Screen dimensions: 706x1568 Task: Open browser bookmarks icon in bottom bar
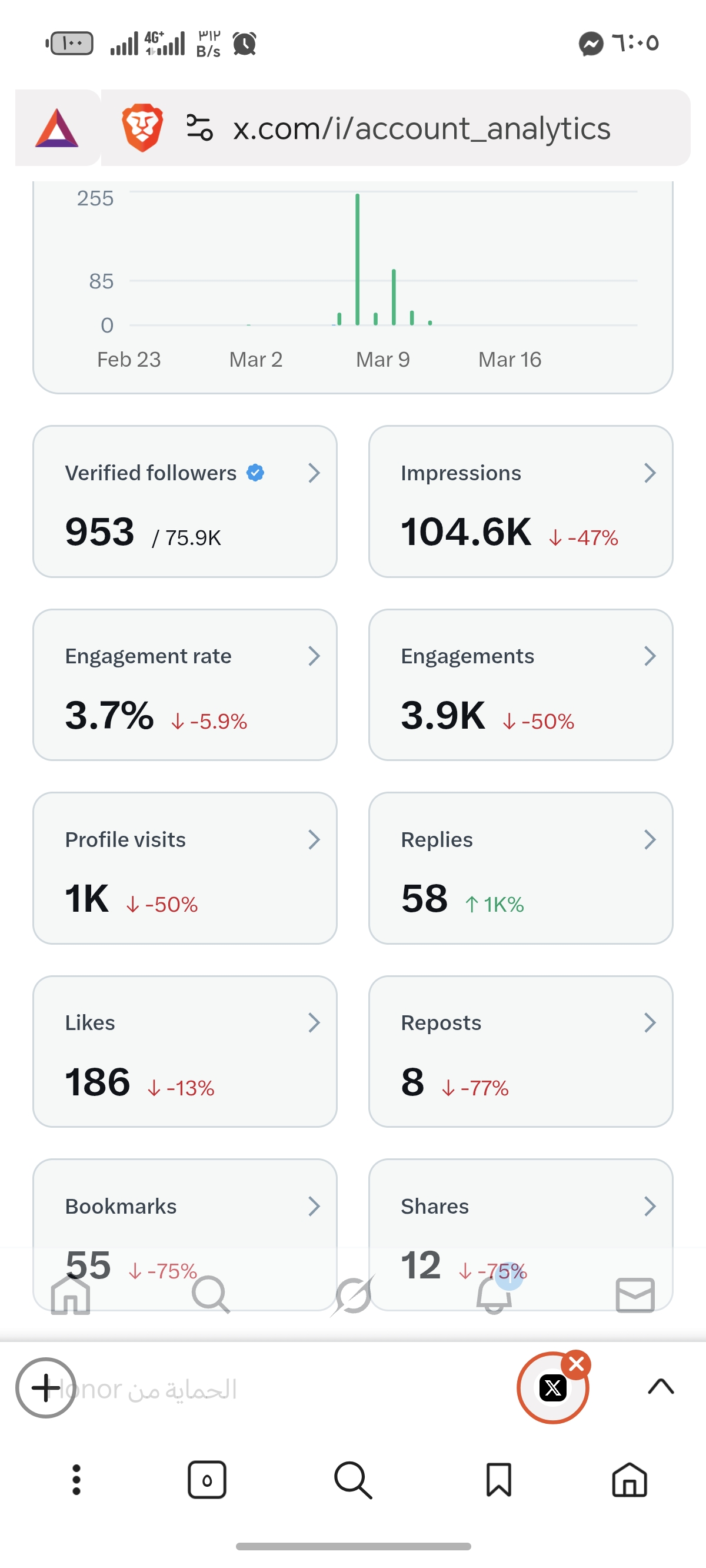pyautogui.click(x=498, y=1480)
